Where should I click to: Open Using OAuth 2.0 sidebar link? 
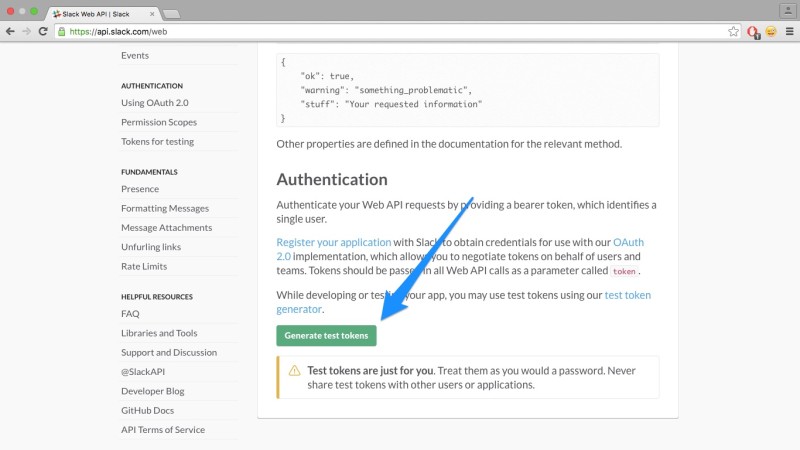[x=155, y=103]
